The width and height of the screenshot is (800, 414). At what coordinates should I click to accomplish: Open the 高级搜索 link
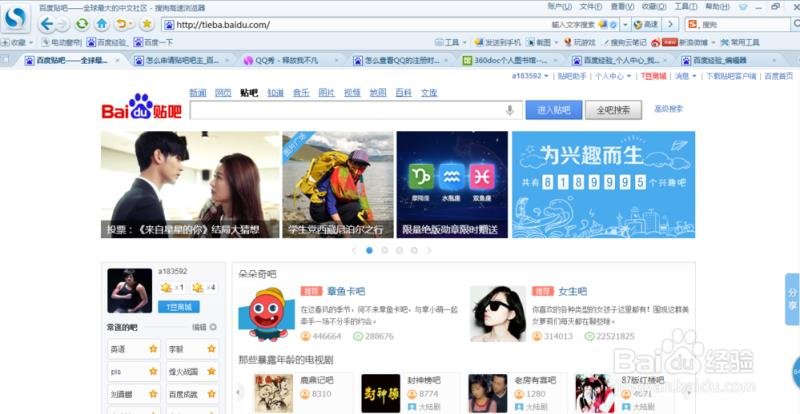point(668,109)
